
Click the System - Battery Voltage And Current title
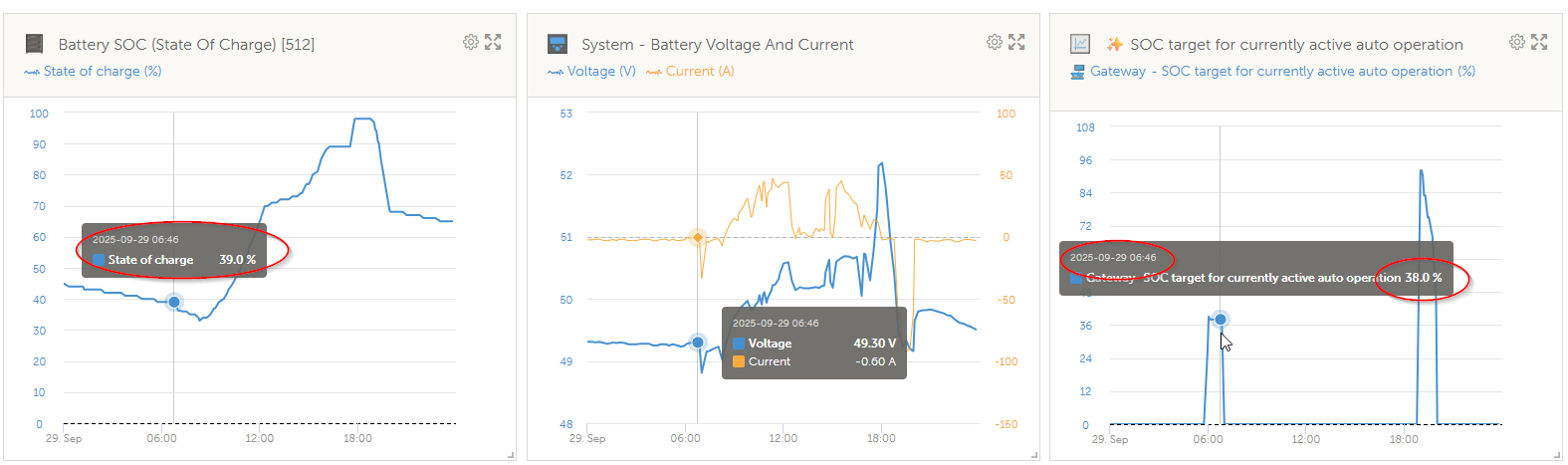coord(717,45)
